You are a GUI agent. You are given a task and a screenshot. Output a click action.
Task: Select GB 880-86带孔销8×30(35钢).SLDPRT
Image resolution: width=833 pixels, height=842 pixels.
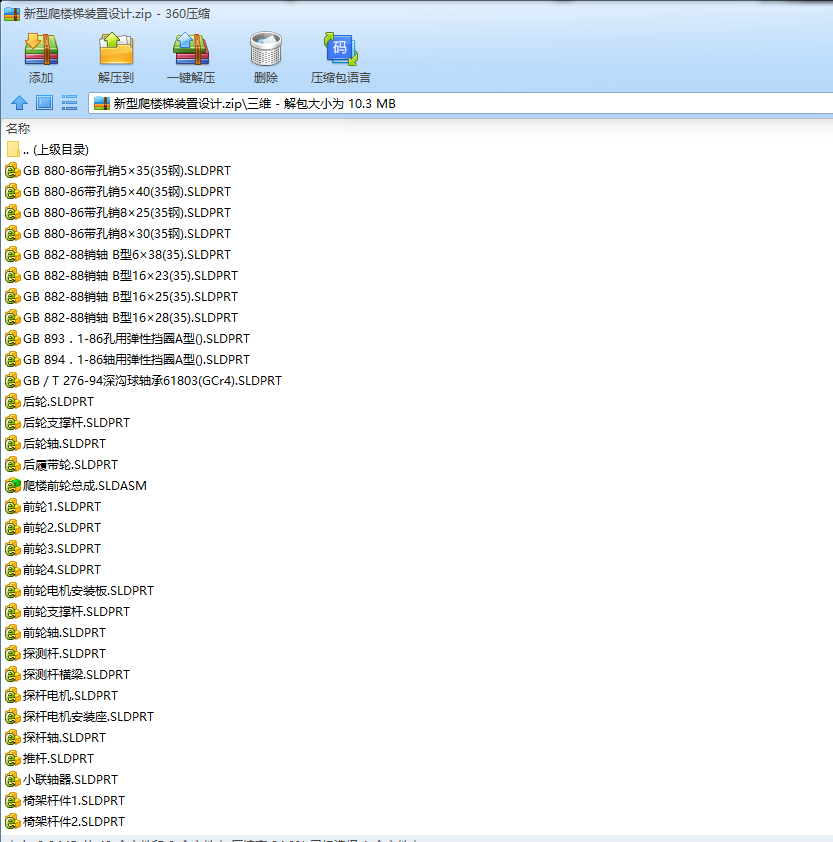pyautogui.click(x=118, y=233)
